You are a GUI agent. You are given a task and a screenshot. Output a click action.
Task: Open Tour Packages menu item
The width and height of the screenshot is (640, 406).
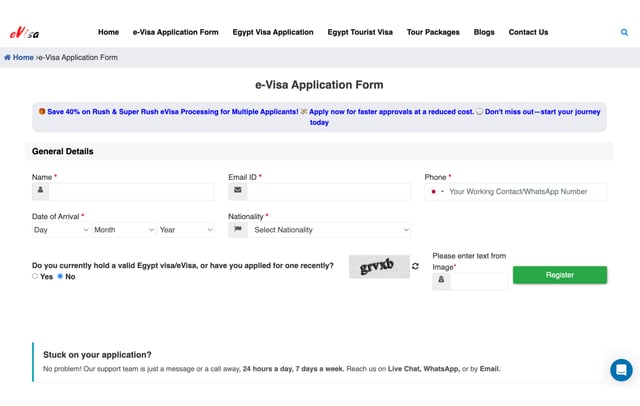pos(433,32)
